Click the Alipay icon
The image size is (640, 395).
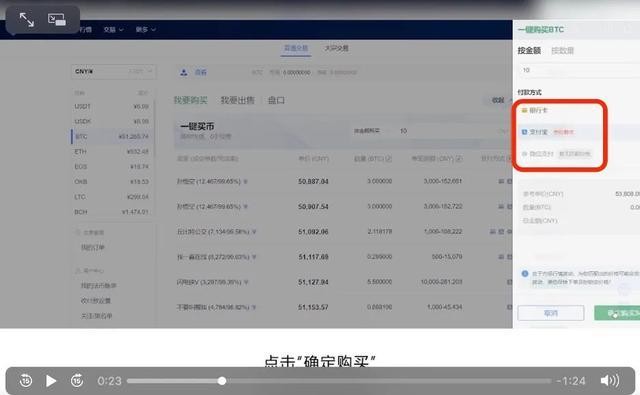click(524, 132)
